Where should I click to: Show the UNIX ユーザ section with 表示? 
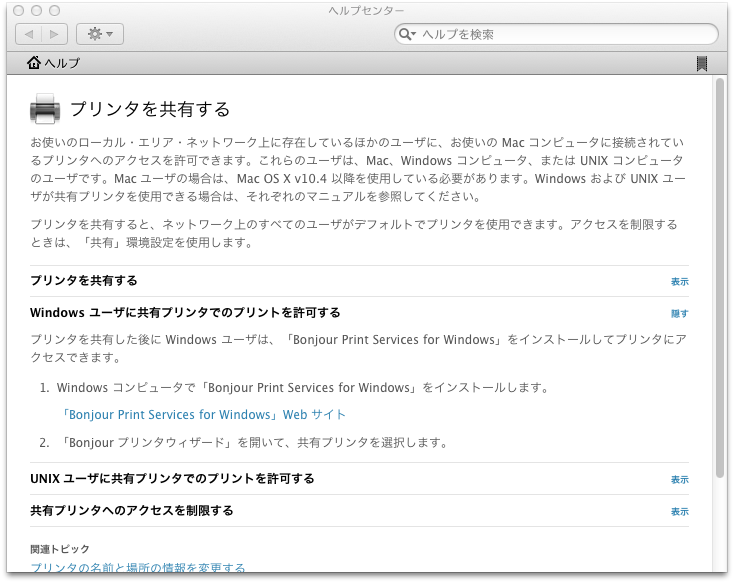point(680,480)
